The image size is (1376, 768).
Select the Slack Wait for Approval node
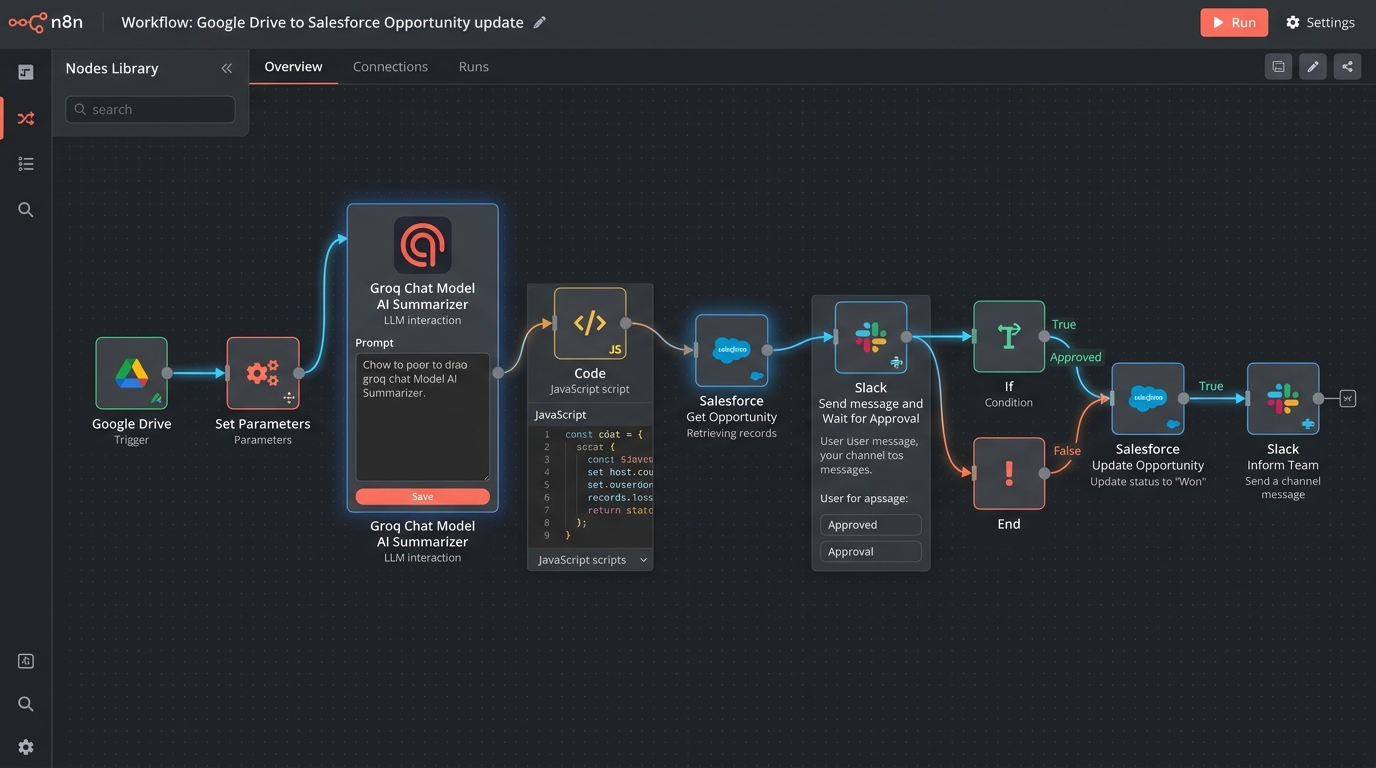coord(871,338)
